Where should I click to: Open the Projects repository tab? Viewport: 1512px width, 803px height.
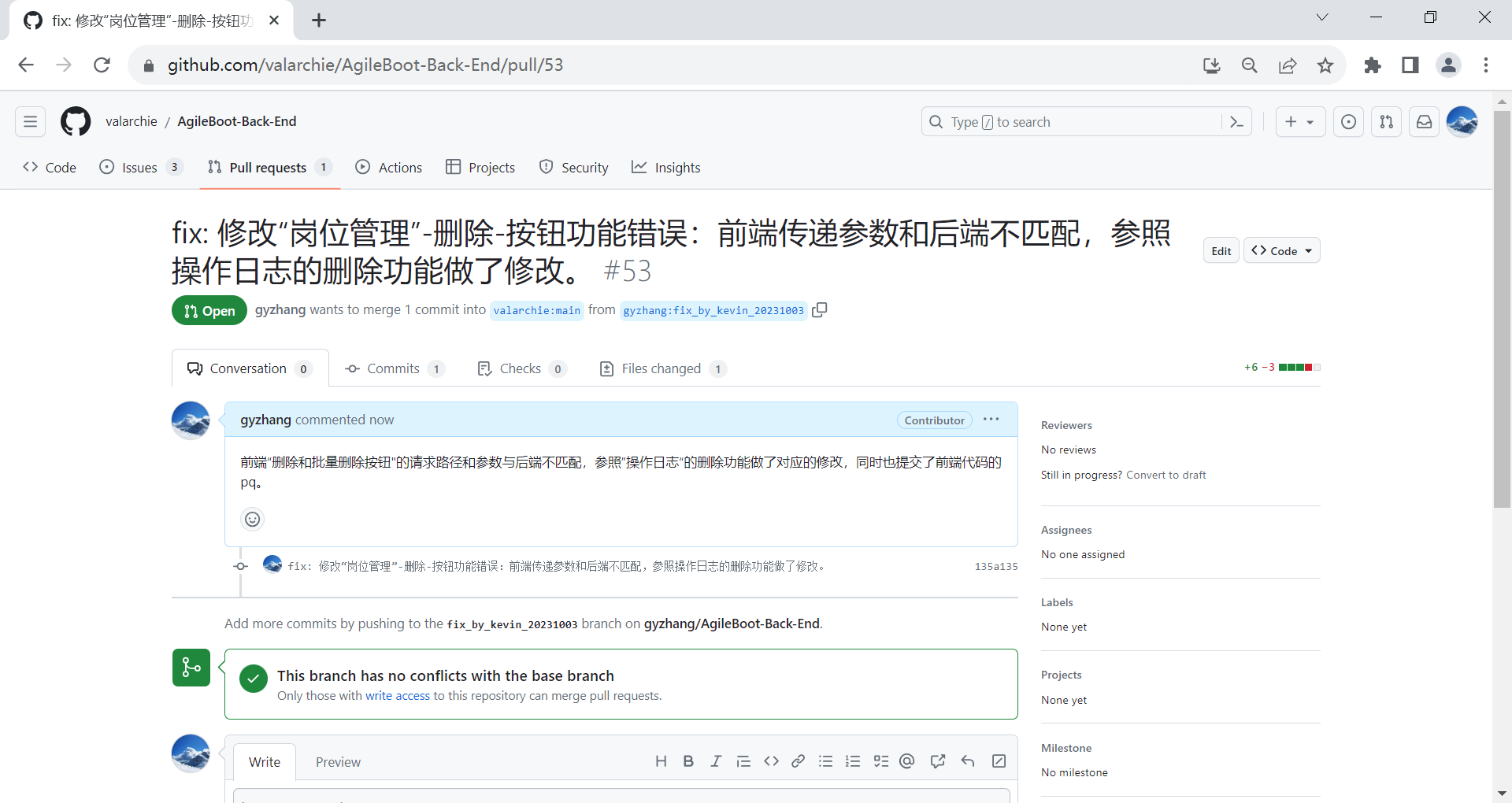[480, 168]
